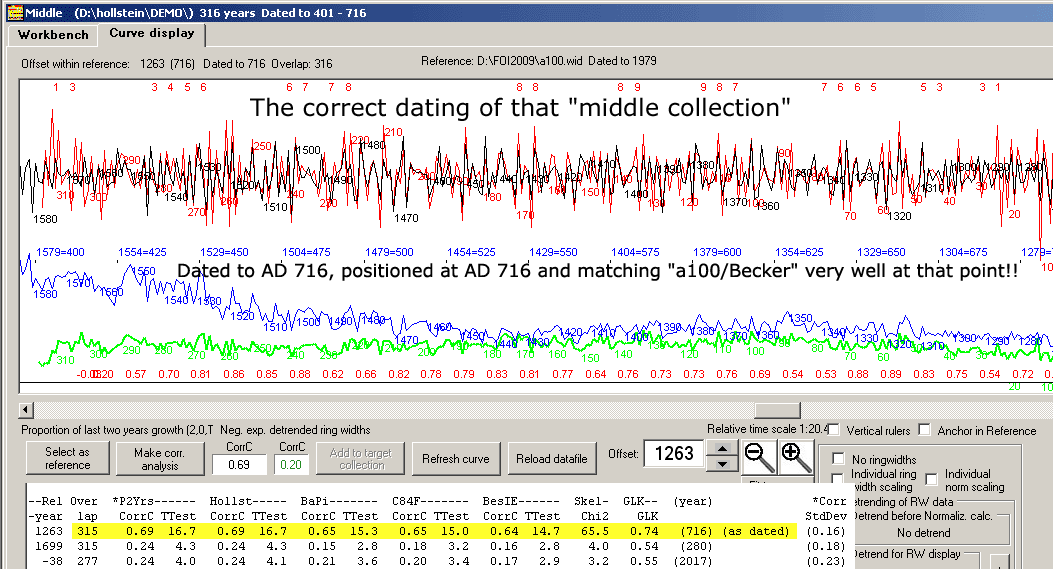This screenshot has width=1053, height=570.
Task: Click the Select as reference button
Action: (67, 459)
